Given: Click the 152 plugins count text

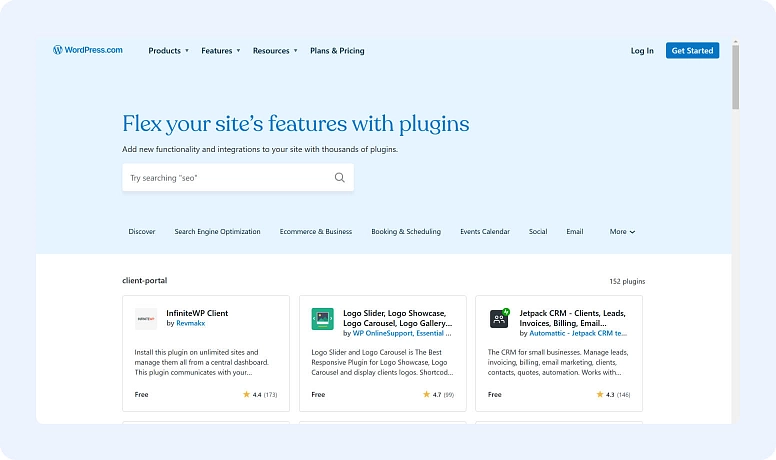Looking at the screenshot, I should click(627, 281).
